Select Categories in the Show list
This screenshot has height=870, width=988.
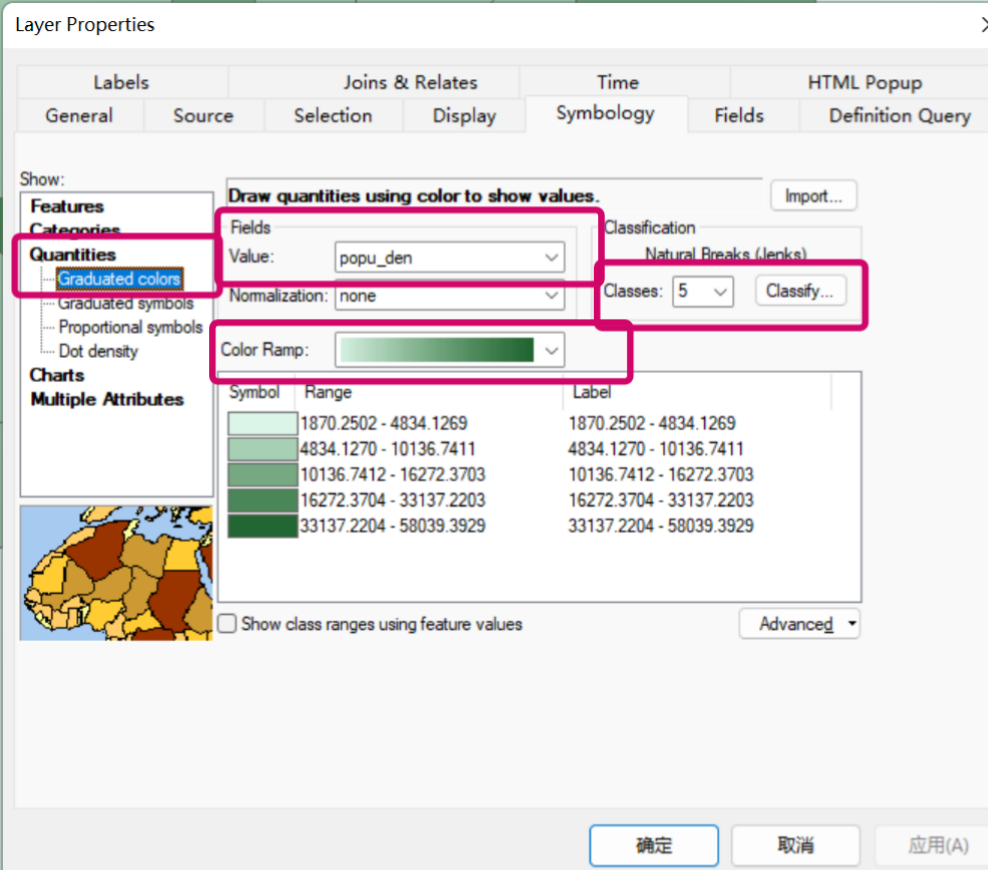(x=76, y=230)
